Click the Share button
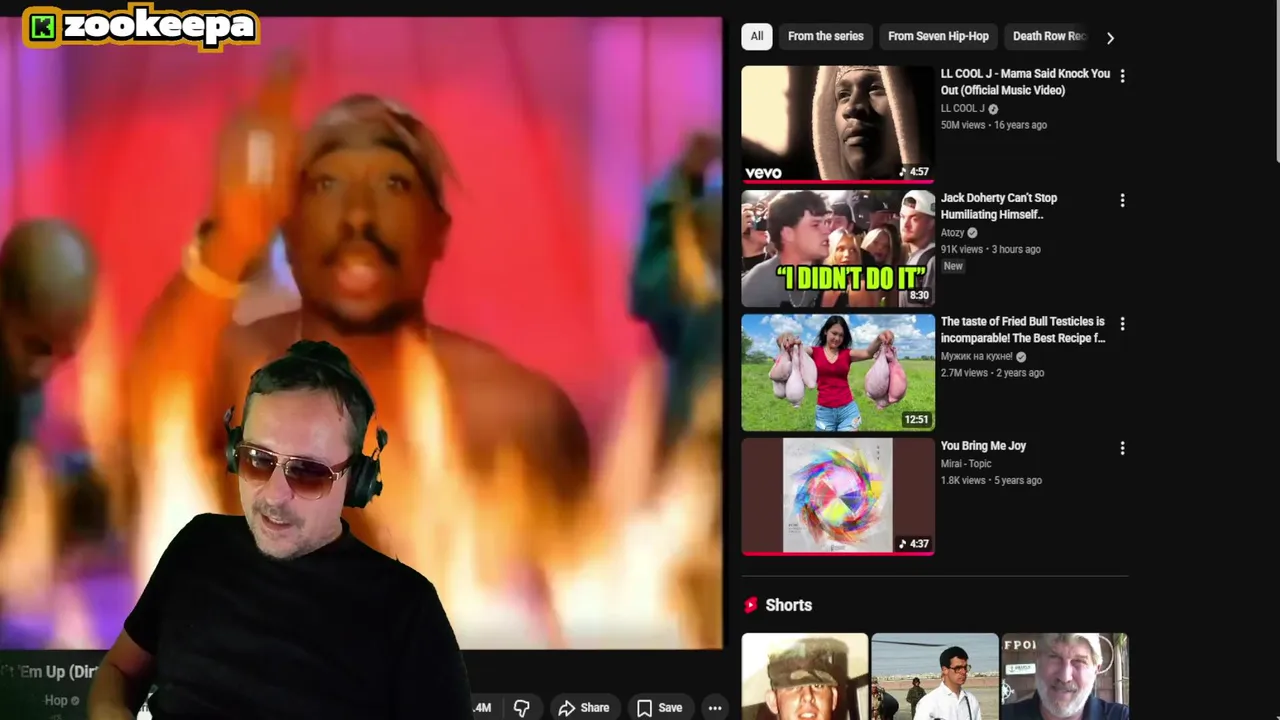This screenshot has height=720, width=1280. click(584, 708)
